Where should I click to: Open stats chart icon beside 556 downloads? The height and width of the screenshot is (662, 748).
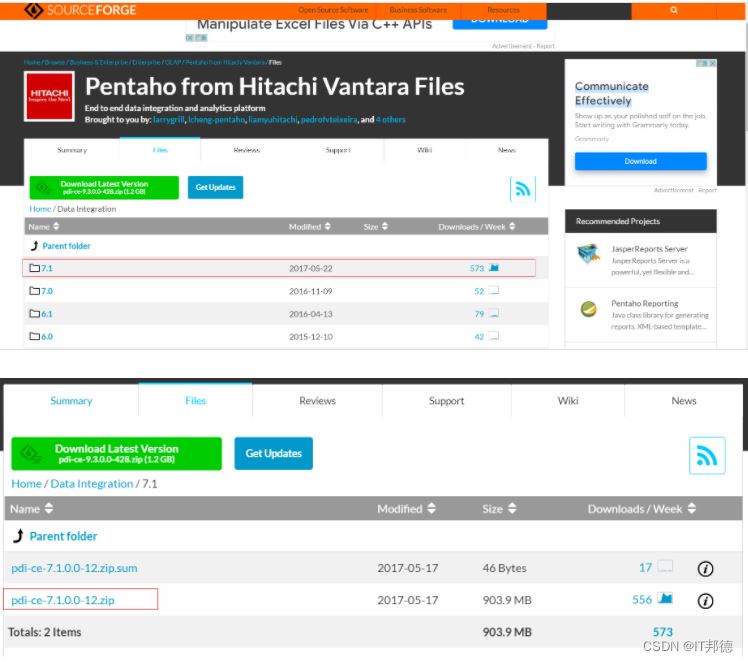coord(665,600)
